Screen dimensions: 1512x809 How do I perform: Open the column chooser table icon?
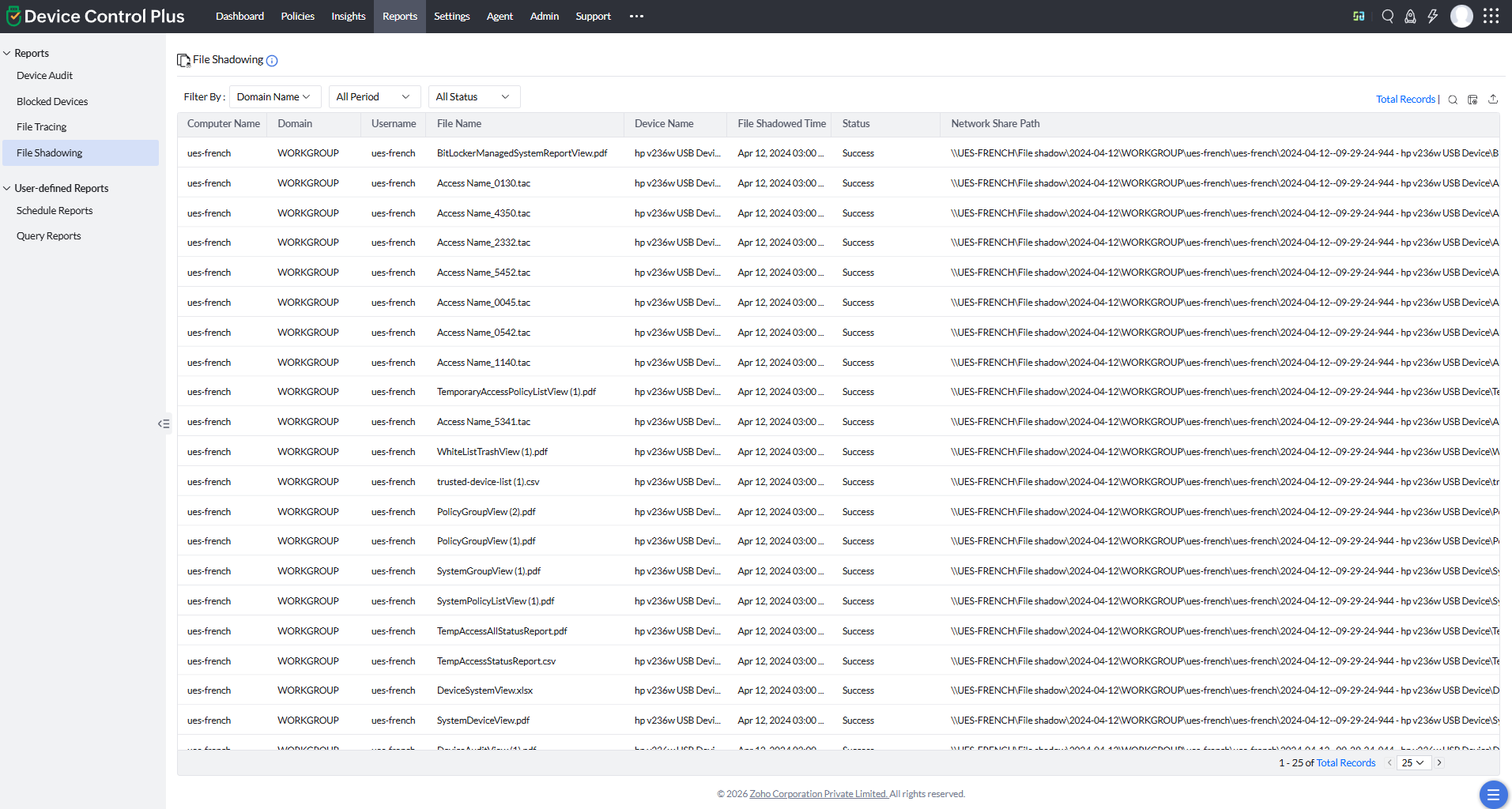click(x=1472, y=100)
